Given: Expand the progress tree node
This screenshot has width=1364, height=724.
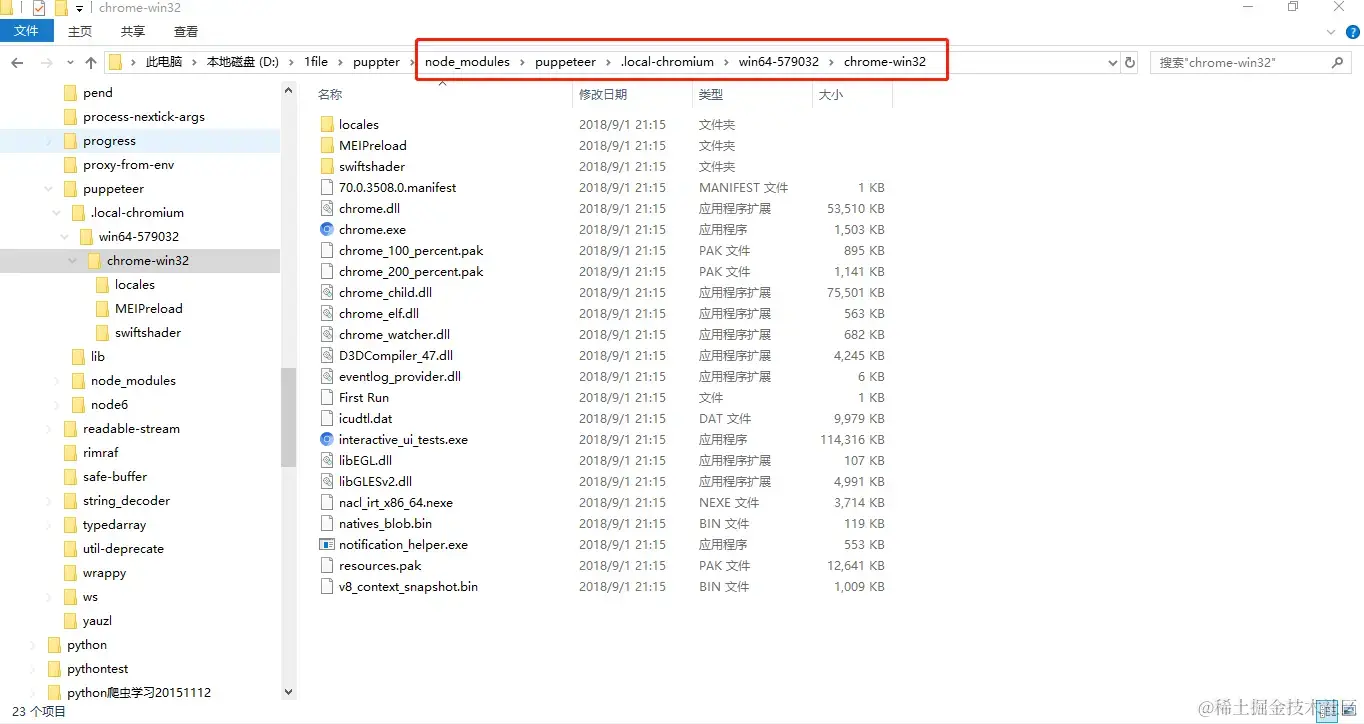Looking at the screenshot, I should pyautogui.click(x=48, y=141).
